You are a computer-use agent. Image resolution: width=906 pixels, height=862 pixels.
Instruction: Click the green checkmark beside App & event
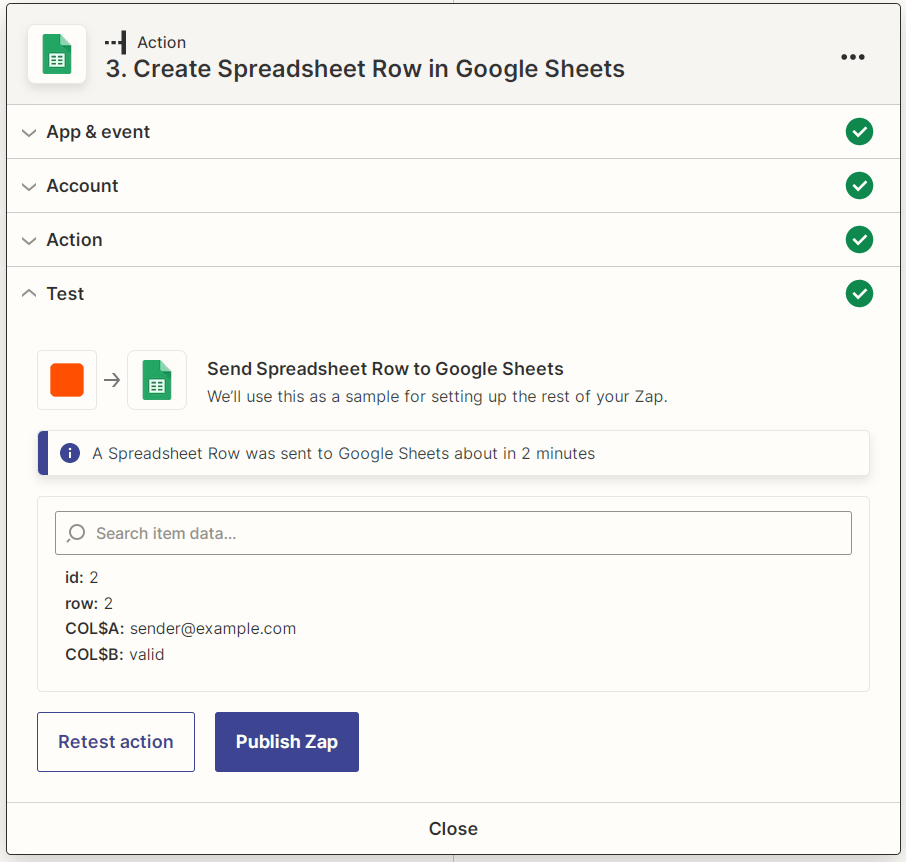[x=859, y=131]
